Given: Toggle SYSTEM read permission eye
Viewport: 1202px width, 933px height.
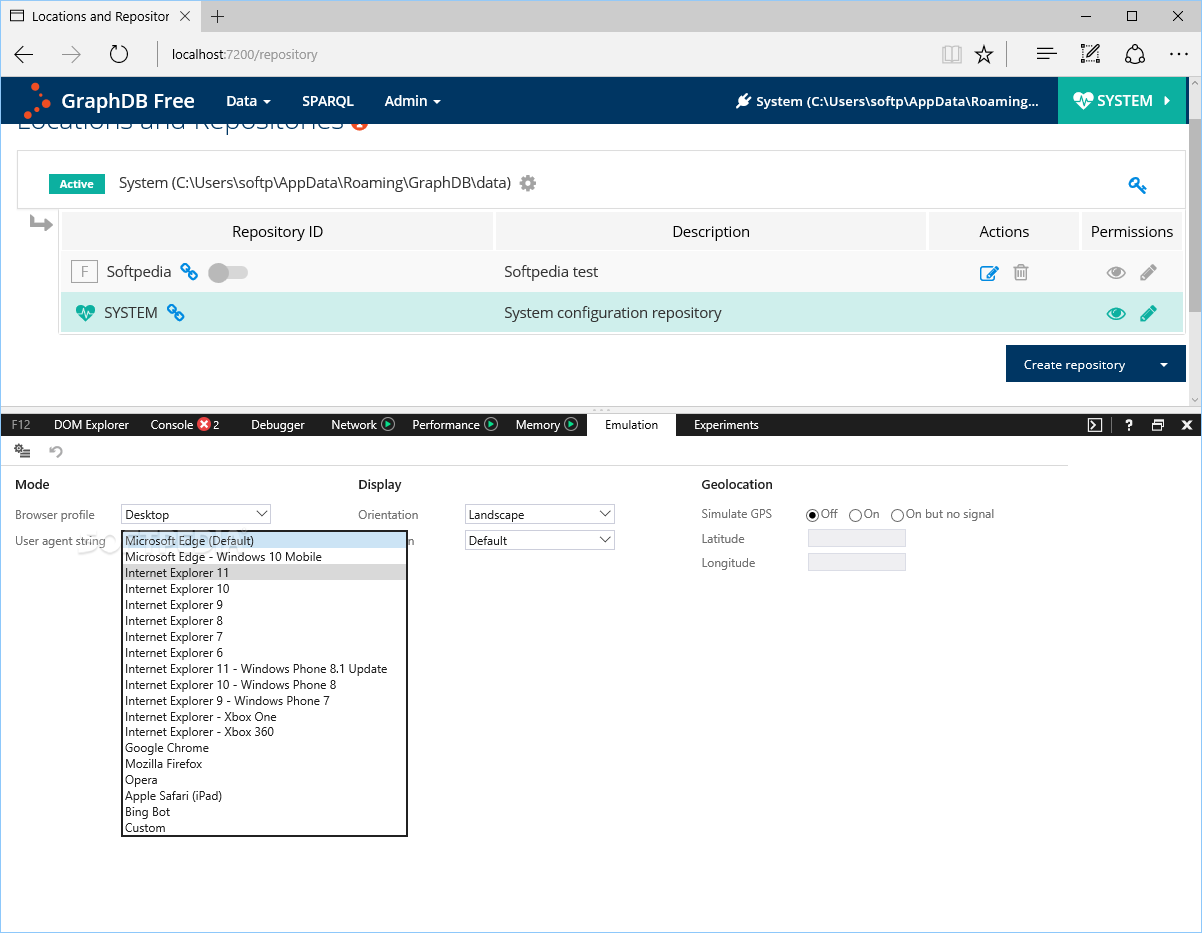Looking at the screenshot, I should [1116, 313].
